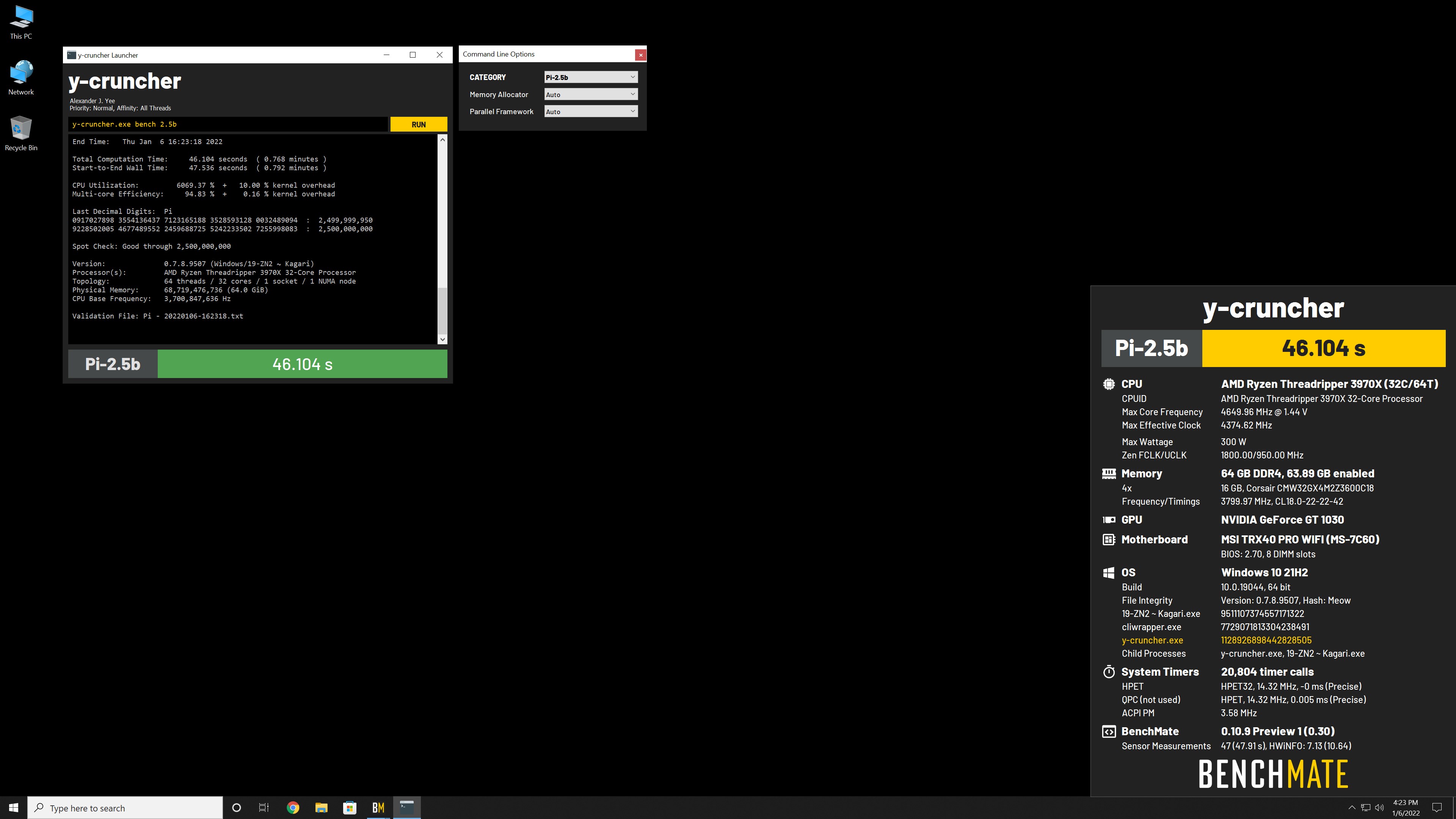Open This PC desktop icon
1456x819 pixels.
pyautogui.click(x=21, y=22)
